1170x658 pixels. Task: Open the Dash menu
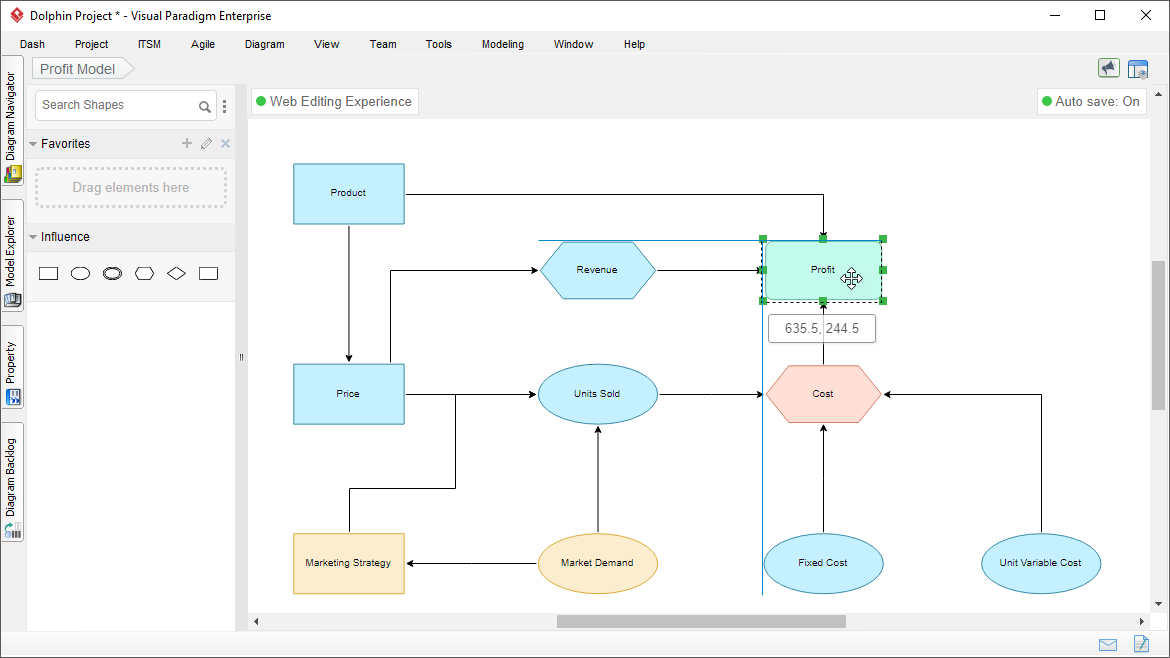(32, 44)
